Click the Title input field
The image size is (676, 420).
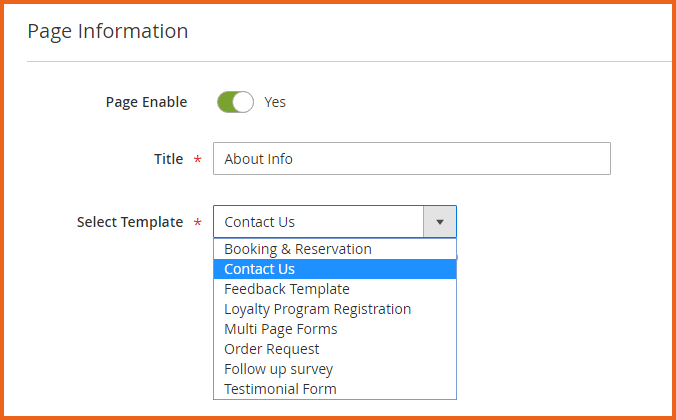click(411, 159)
